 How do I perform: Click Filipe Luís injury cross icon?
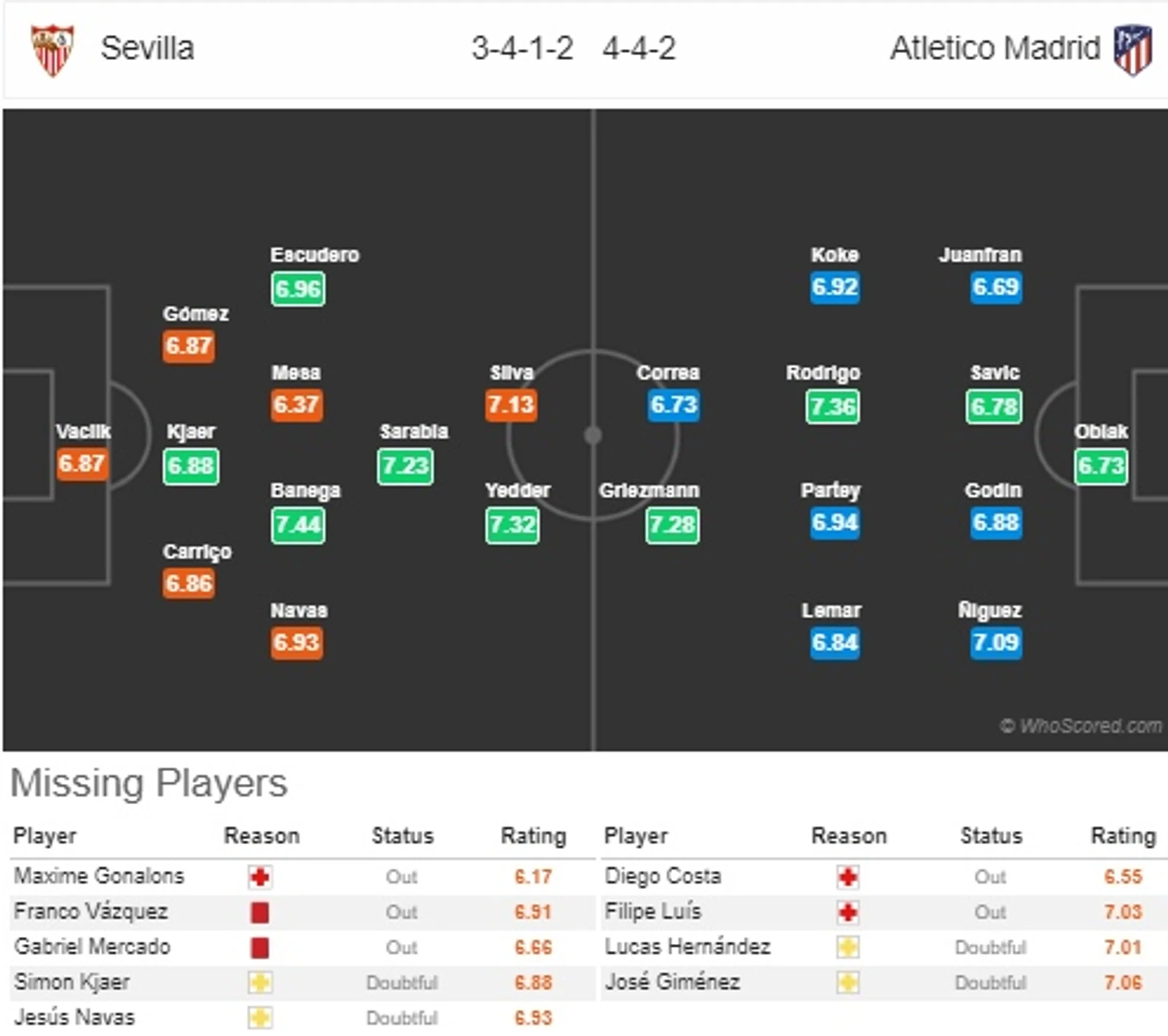coord(848,912)
